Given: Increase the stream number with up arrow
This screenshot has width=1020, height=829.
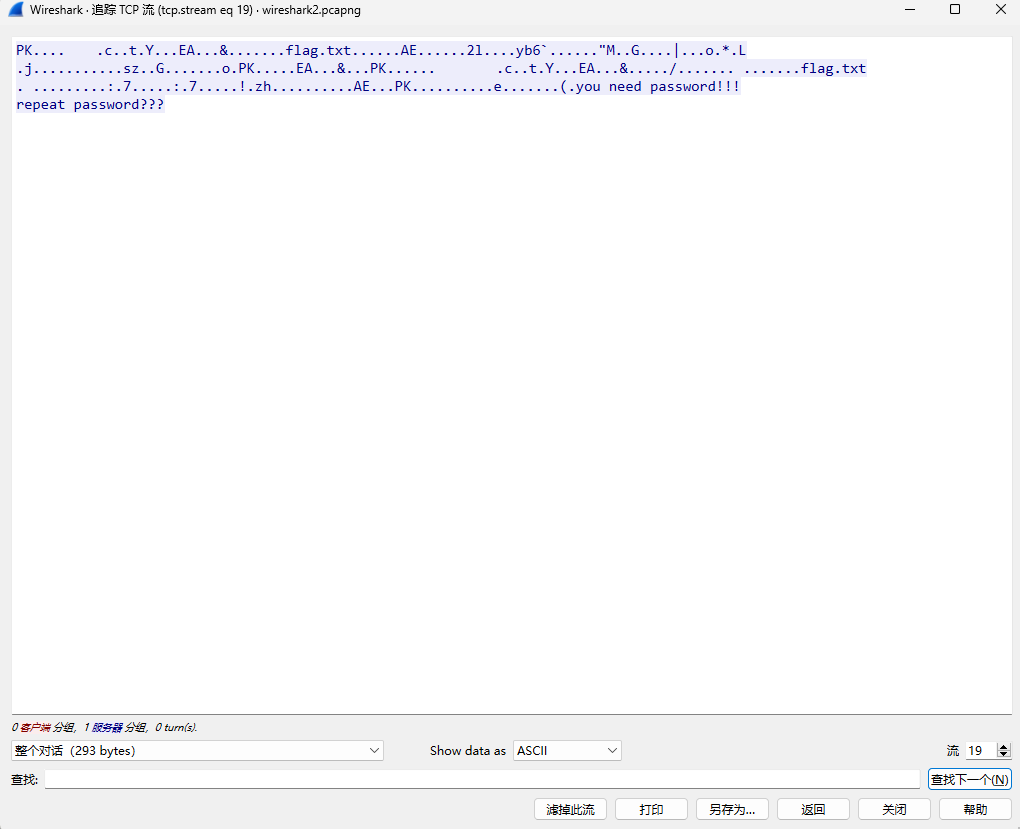Looking at the screenshot, I should point(1004,747).
